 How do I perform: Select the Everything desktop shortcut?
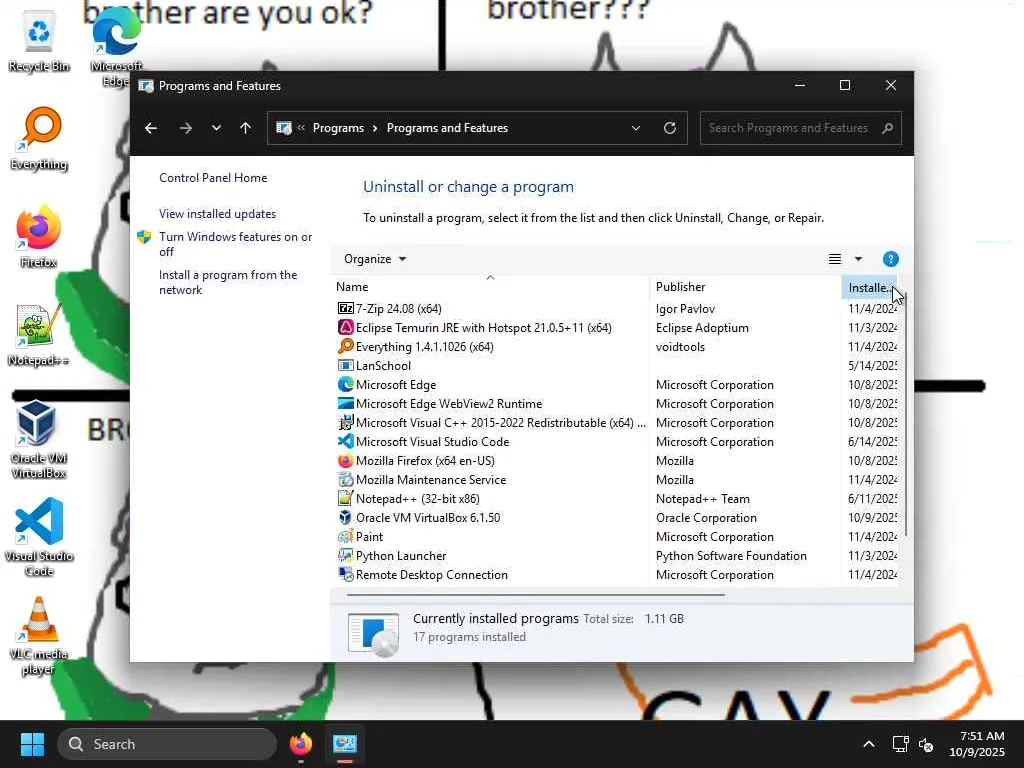[39, 138]
